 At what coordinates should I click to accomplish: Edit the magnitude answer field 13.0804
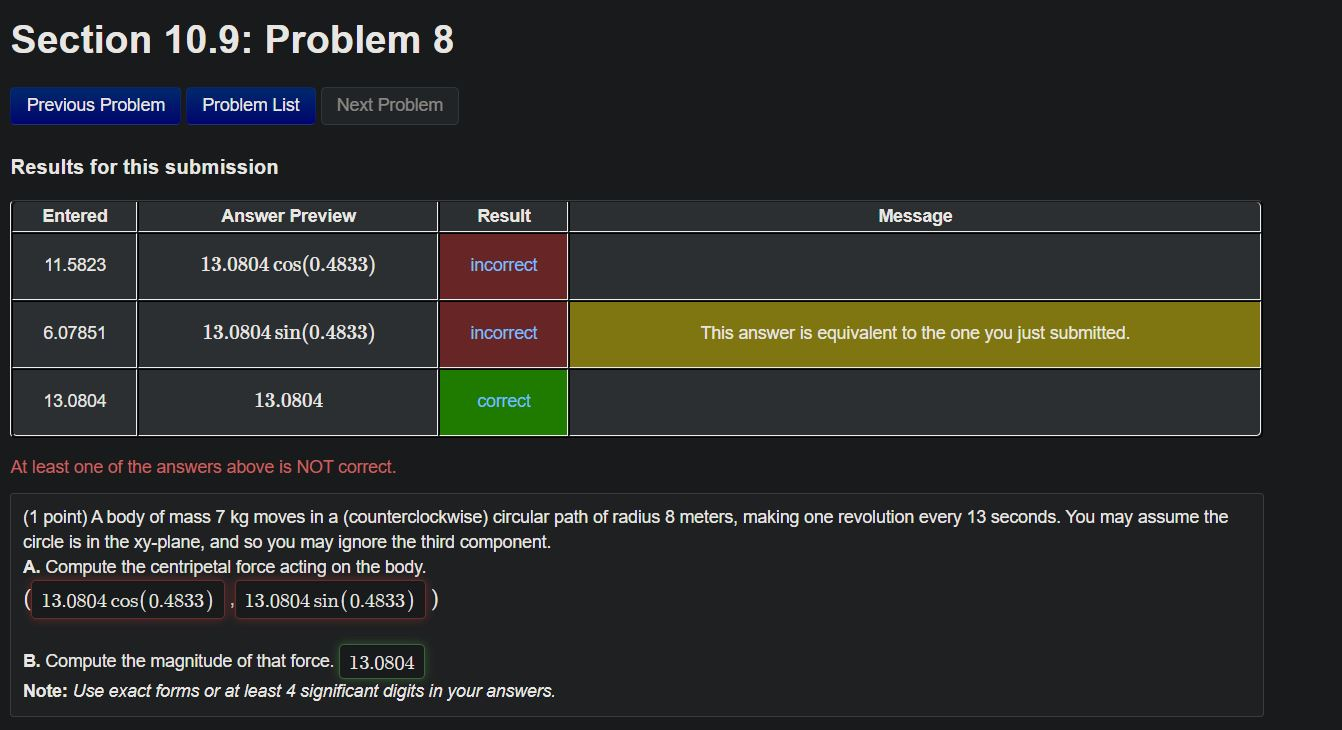[x=382, y=662]
